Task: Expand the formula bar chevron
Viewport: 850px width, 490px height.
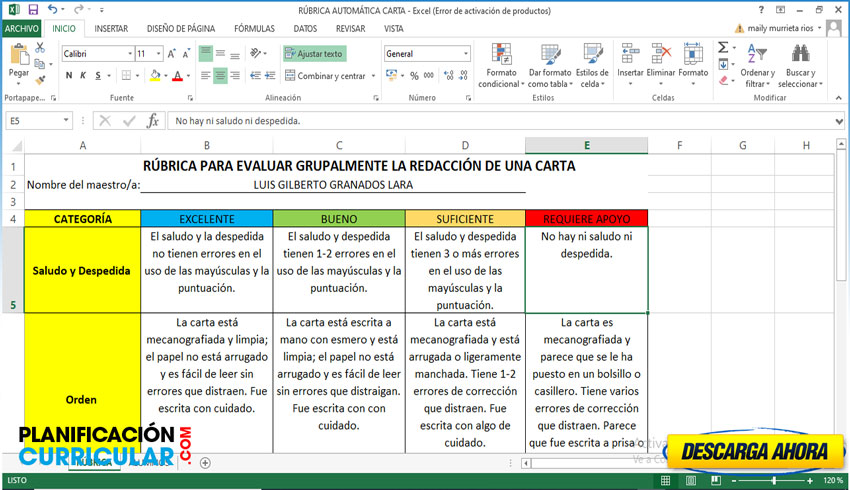Action: 839,121
